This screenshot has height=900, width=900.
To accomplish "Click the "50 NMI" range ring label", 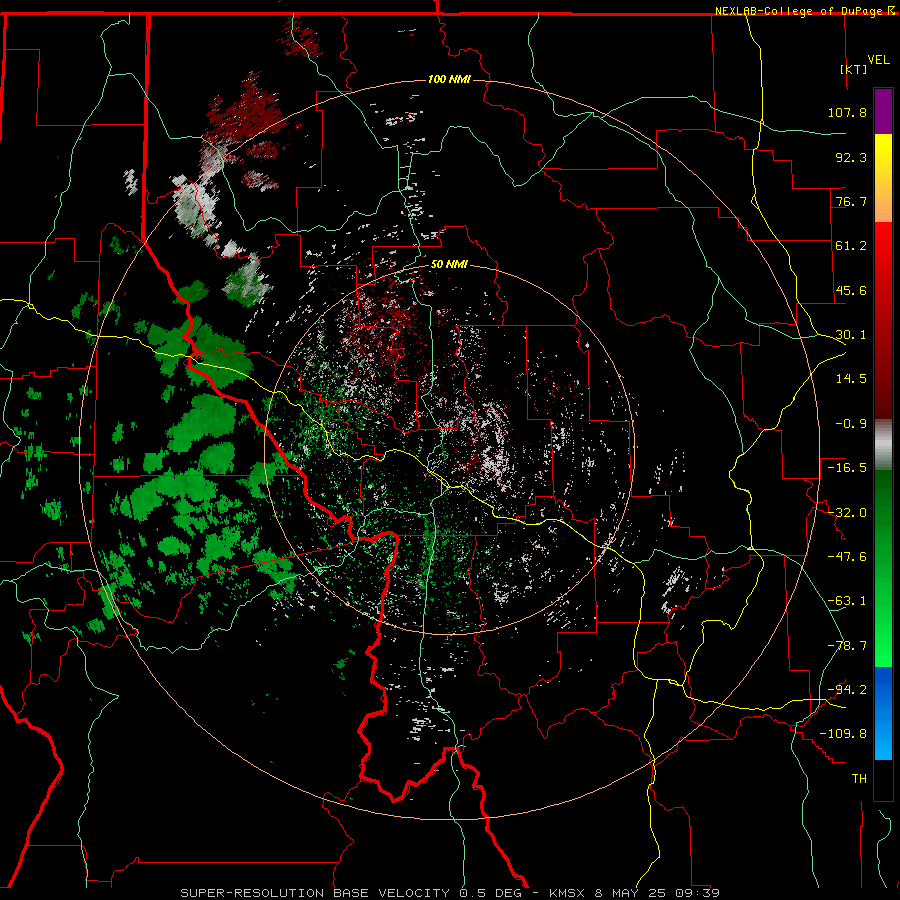I will coord(449,264).
